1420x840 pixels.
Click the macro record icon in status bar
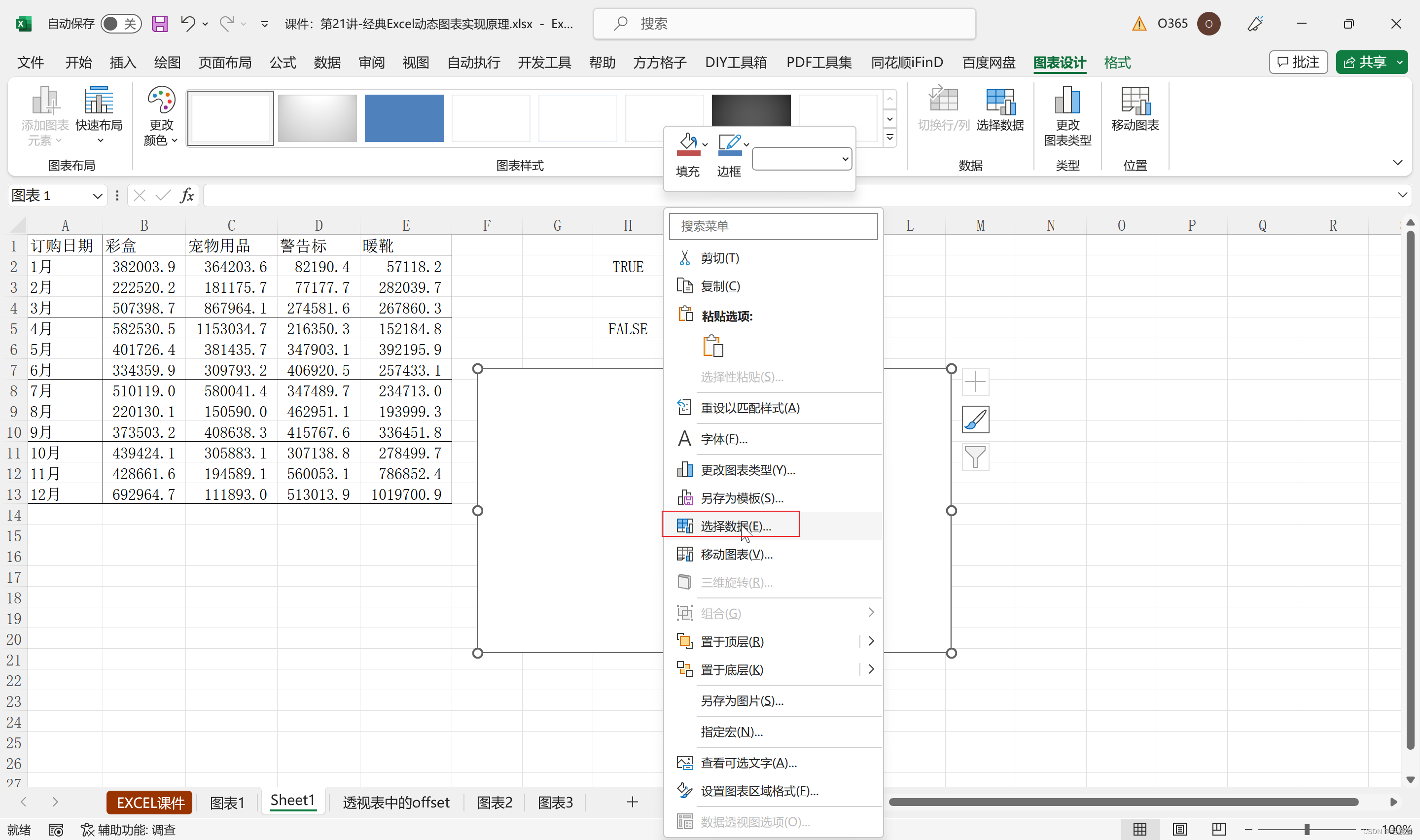click(56, 830)
